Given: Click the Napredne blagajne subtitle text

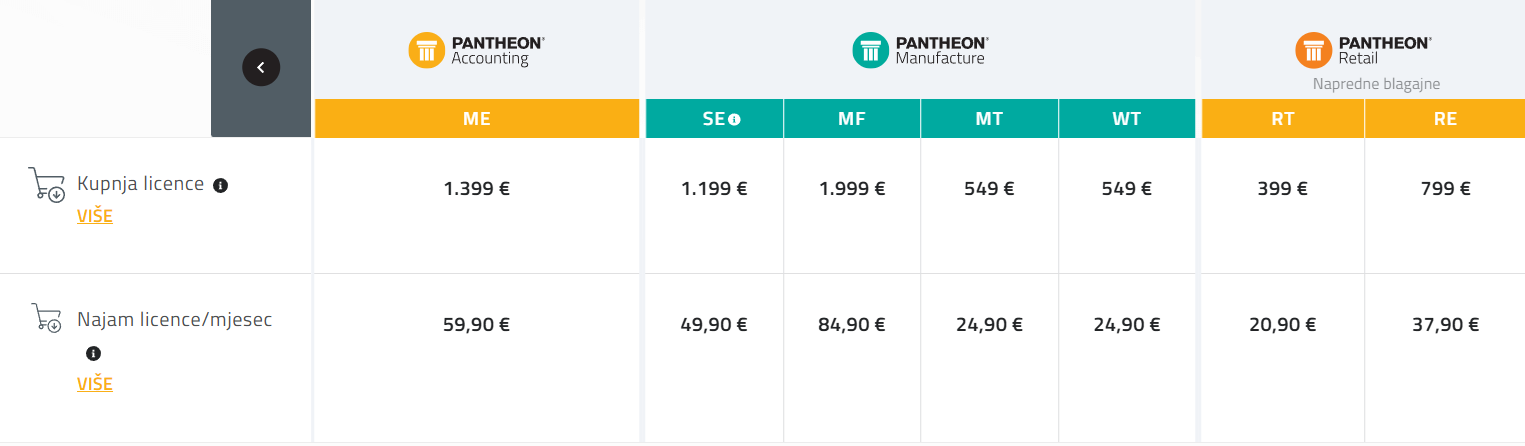Looking at the screenshot, I should 1376,84.
